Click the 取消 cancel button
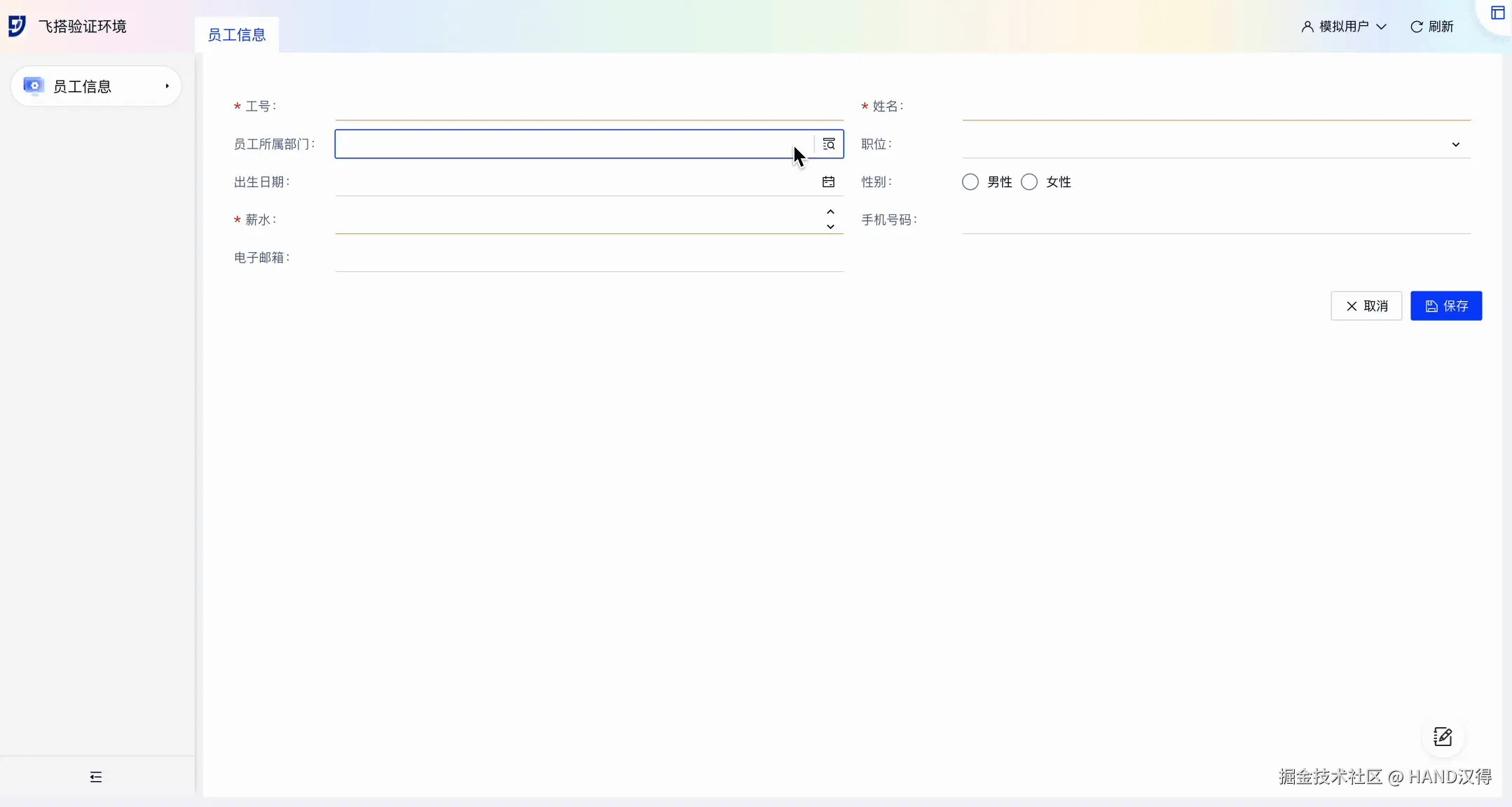This screenshot has height=807, width=1512. pyautogui.click(x=1366, y=306)
